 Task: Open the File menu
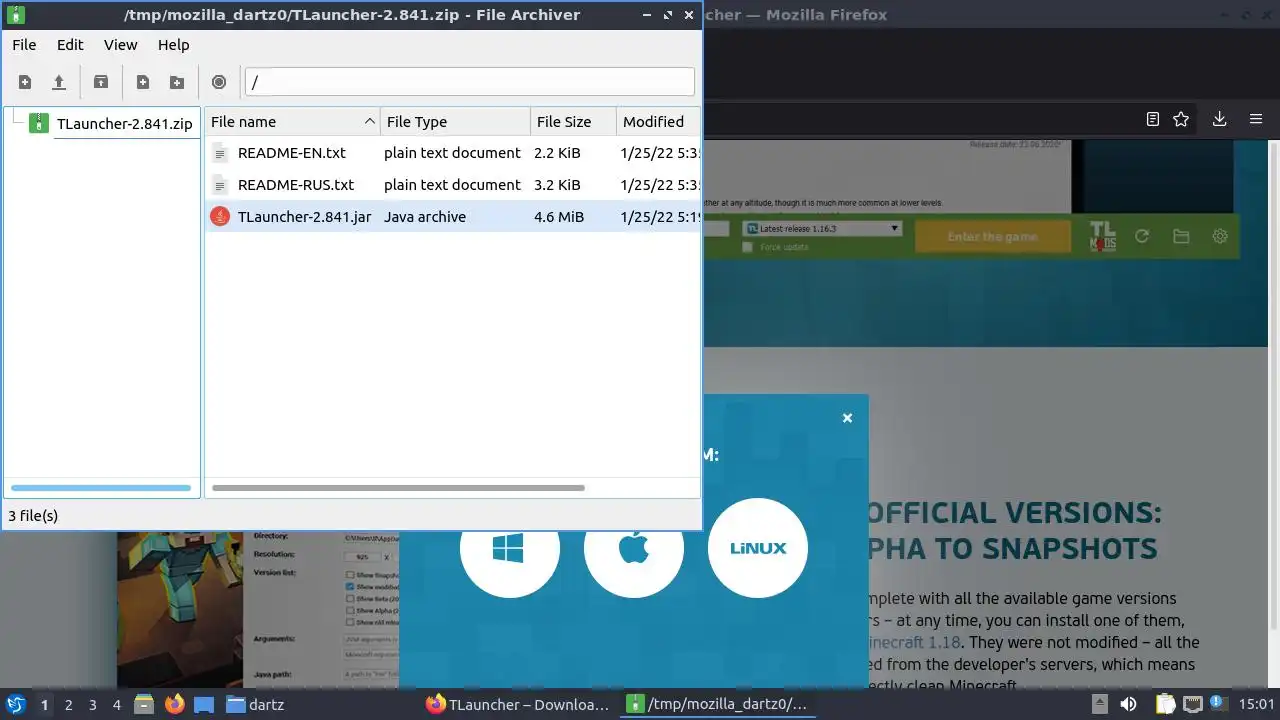pos(24,45)
